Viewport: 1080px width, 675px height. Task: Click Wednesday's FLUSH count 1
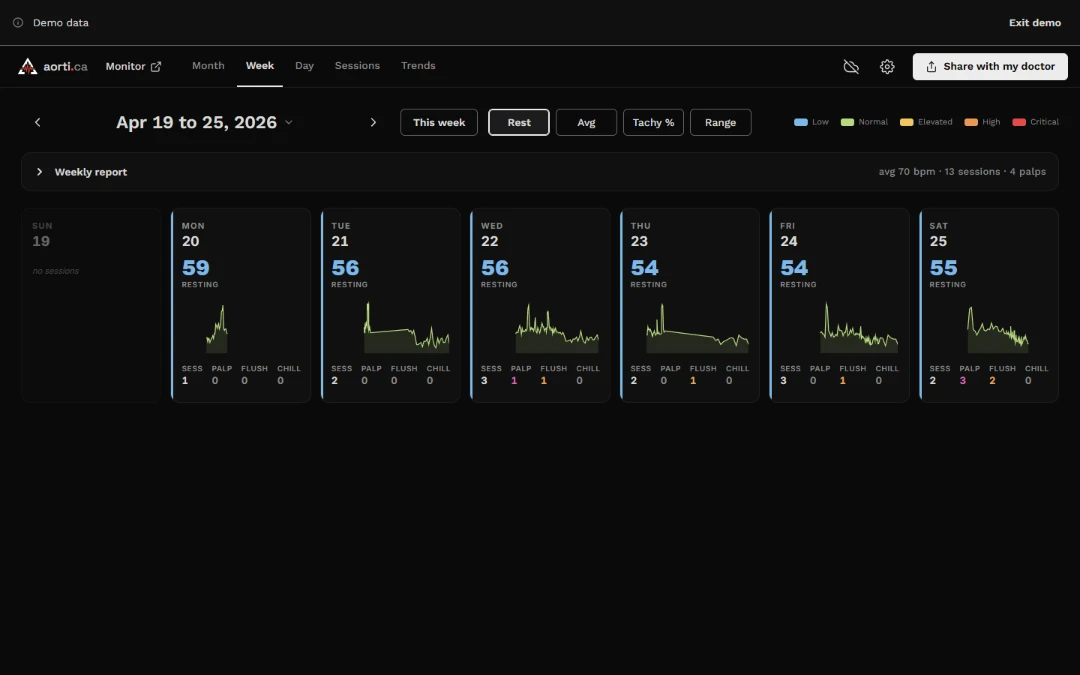(543, 380)
